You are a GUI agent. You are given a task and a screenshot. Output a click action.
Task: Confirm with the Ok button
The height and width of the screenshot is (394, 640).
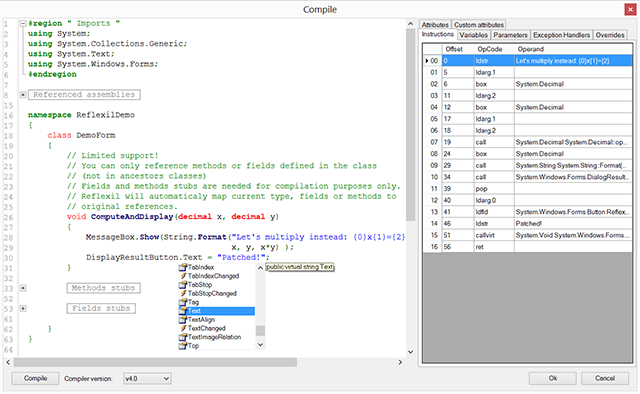point(553,378)
